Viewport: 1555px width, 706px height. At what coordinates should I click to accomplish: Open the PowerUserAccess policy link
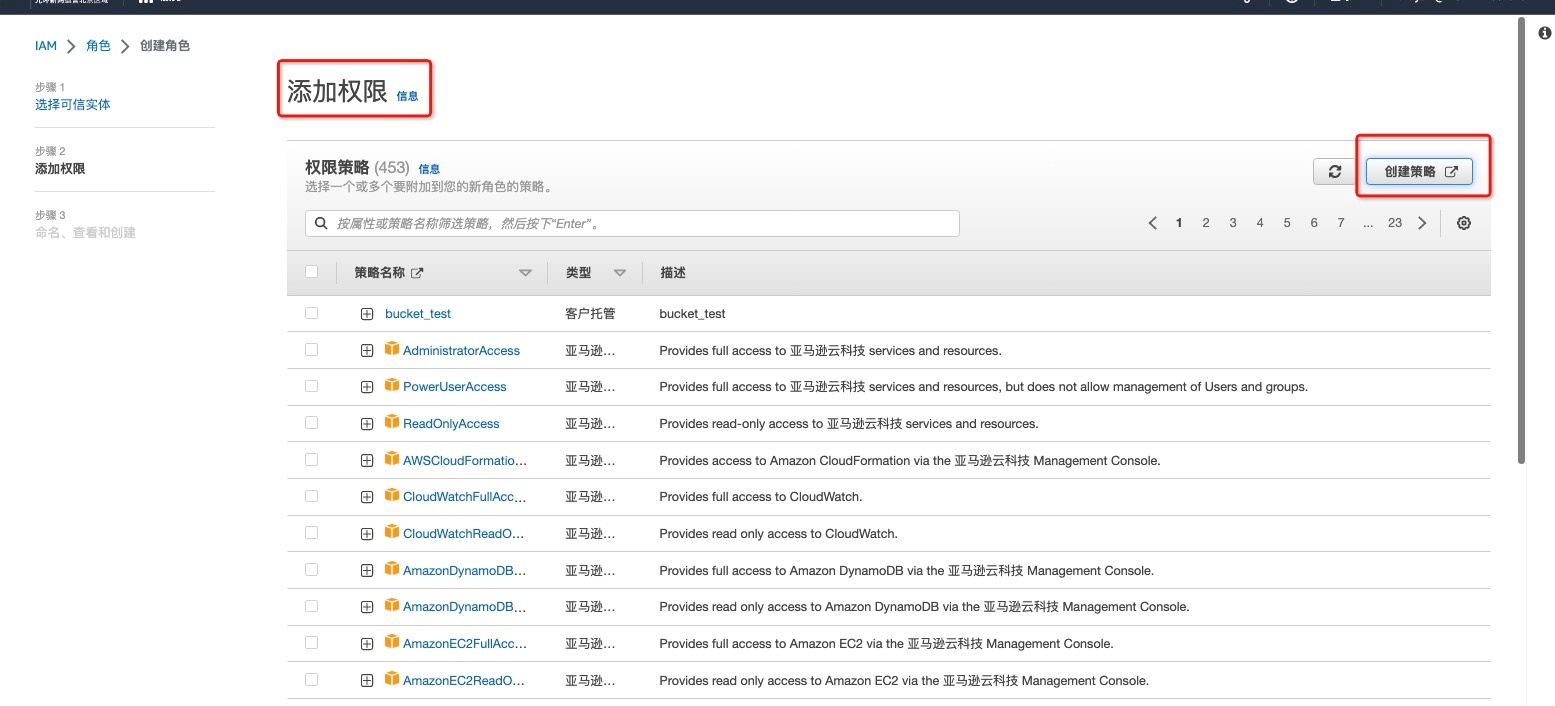point(455,387)
